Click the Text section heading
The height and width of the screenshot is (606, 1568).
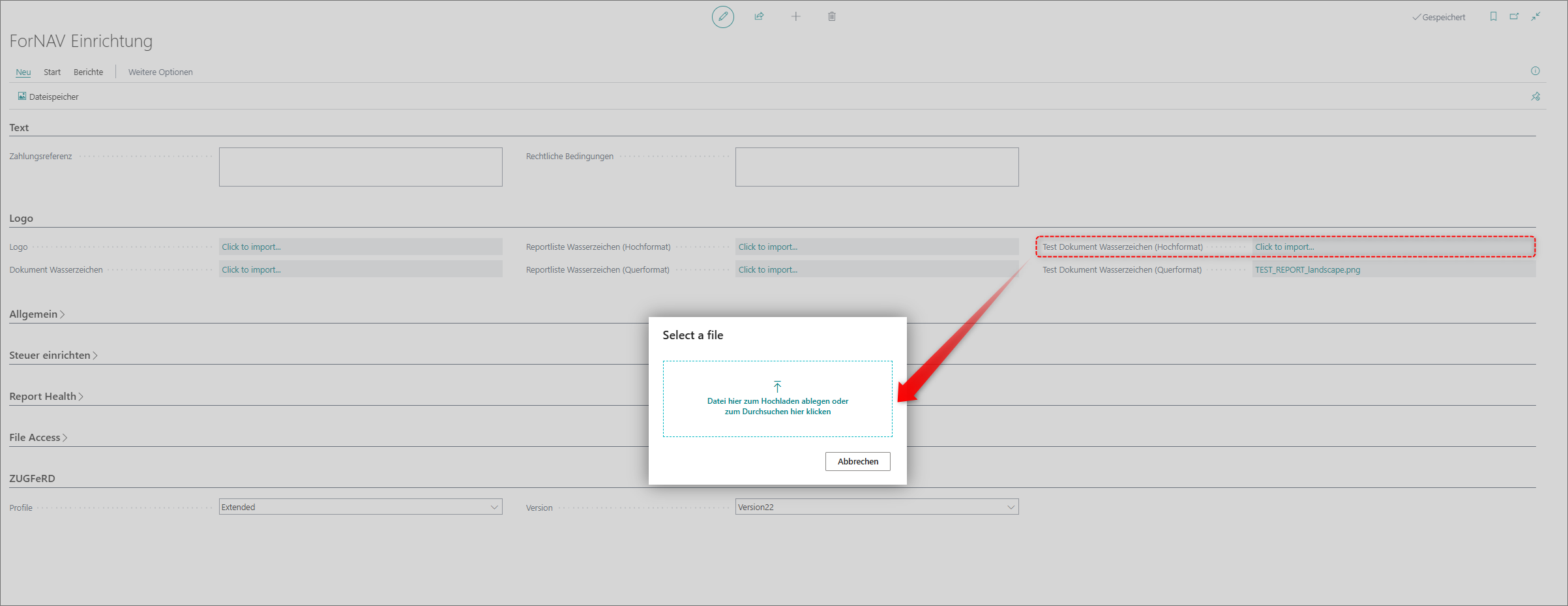tap(19, 128)
